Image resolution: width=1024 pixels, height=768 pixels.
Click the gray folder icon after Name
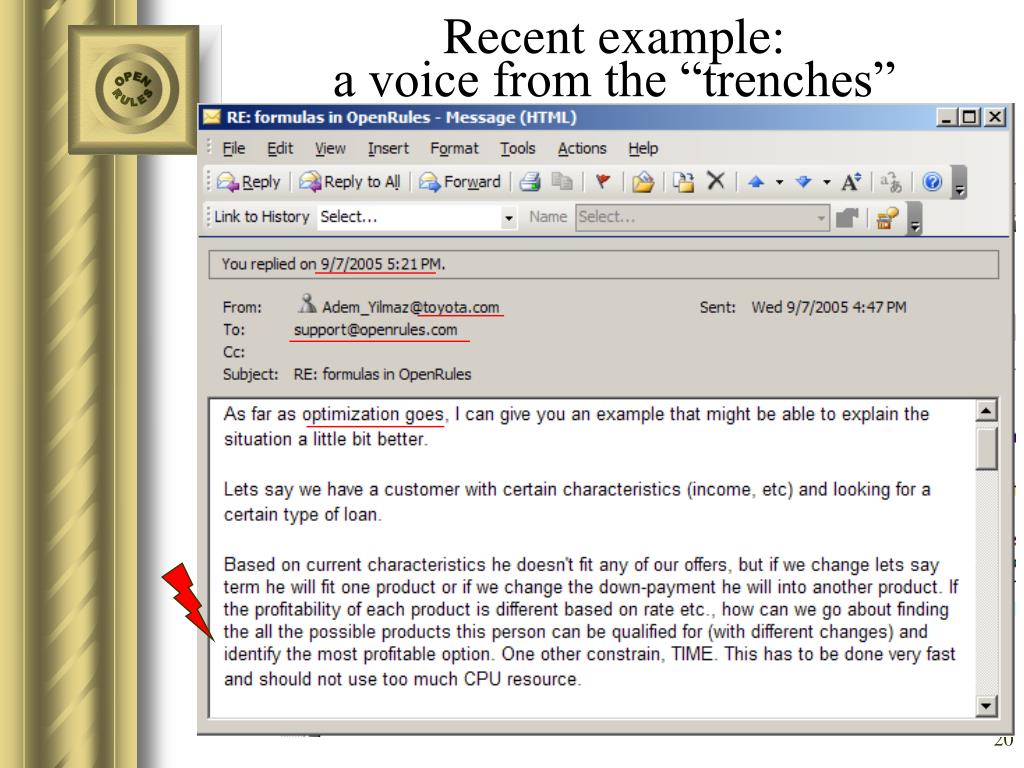(848, 218)
